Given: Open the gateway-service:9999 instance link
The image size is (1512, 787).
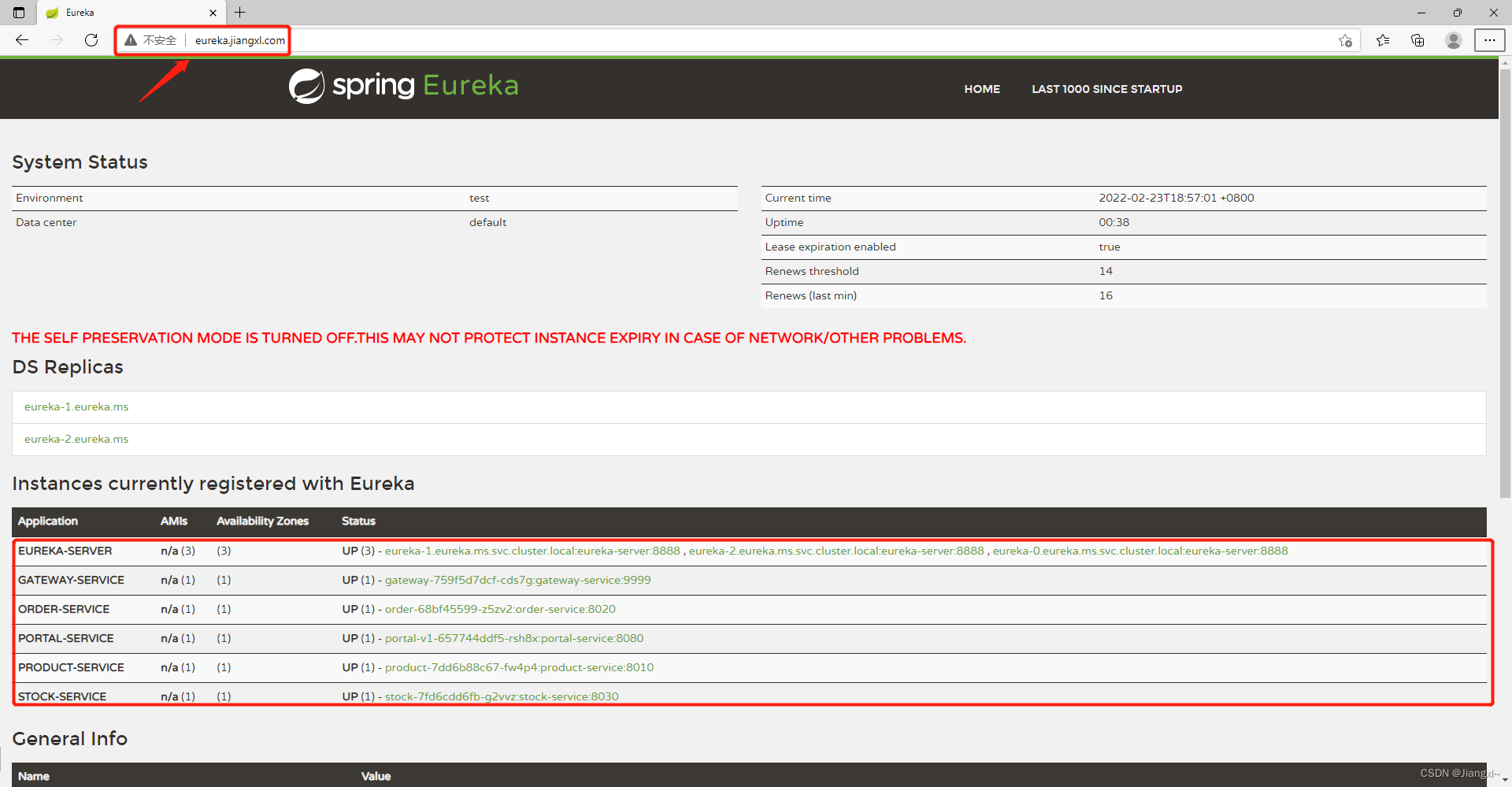Looking at the screenshot, I should pyautogui.click(x=518, y=580).
